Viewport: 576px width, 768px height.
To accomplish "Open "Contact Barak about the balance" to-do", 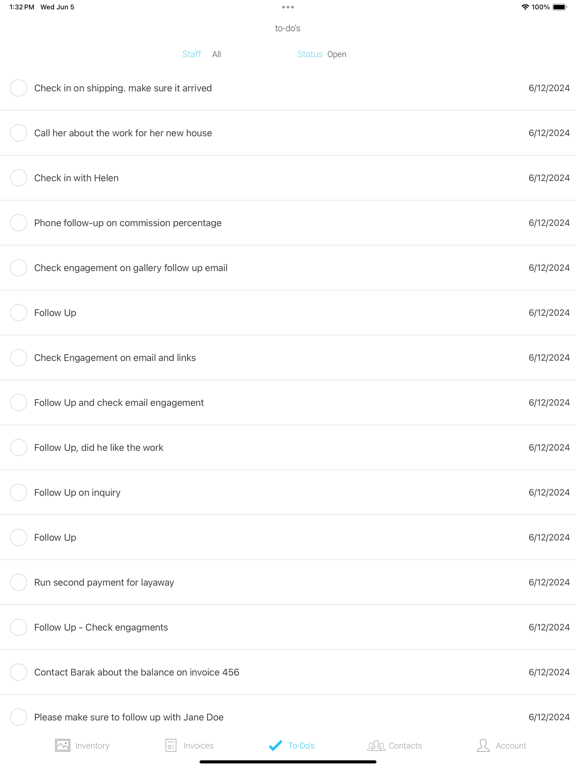I will [x=288, y=672].
